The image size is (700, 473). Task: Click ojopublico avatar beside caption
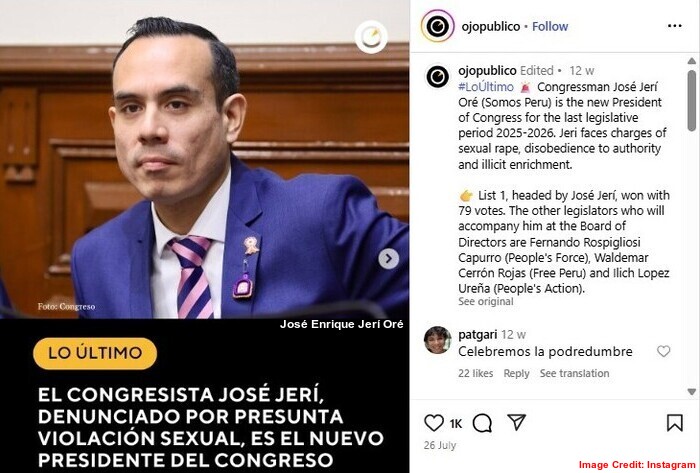click(x=438, y=77)
